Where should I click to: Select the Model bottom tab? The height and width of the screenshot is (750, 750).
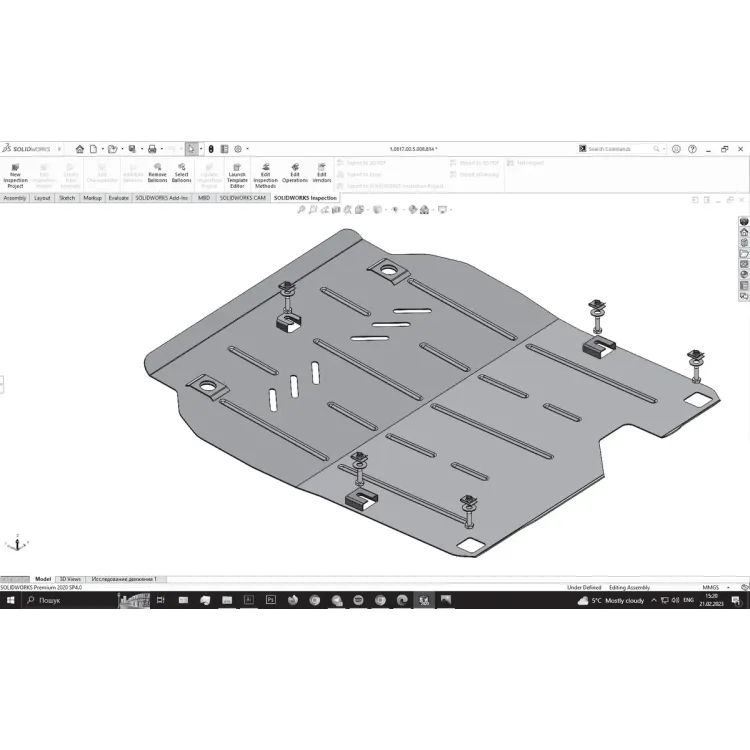[43, 579]
